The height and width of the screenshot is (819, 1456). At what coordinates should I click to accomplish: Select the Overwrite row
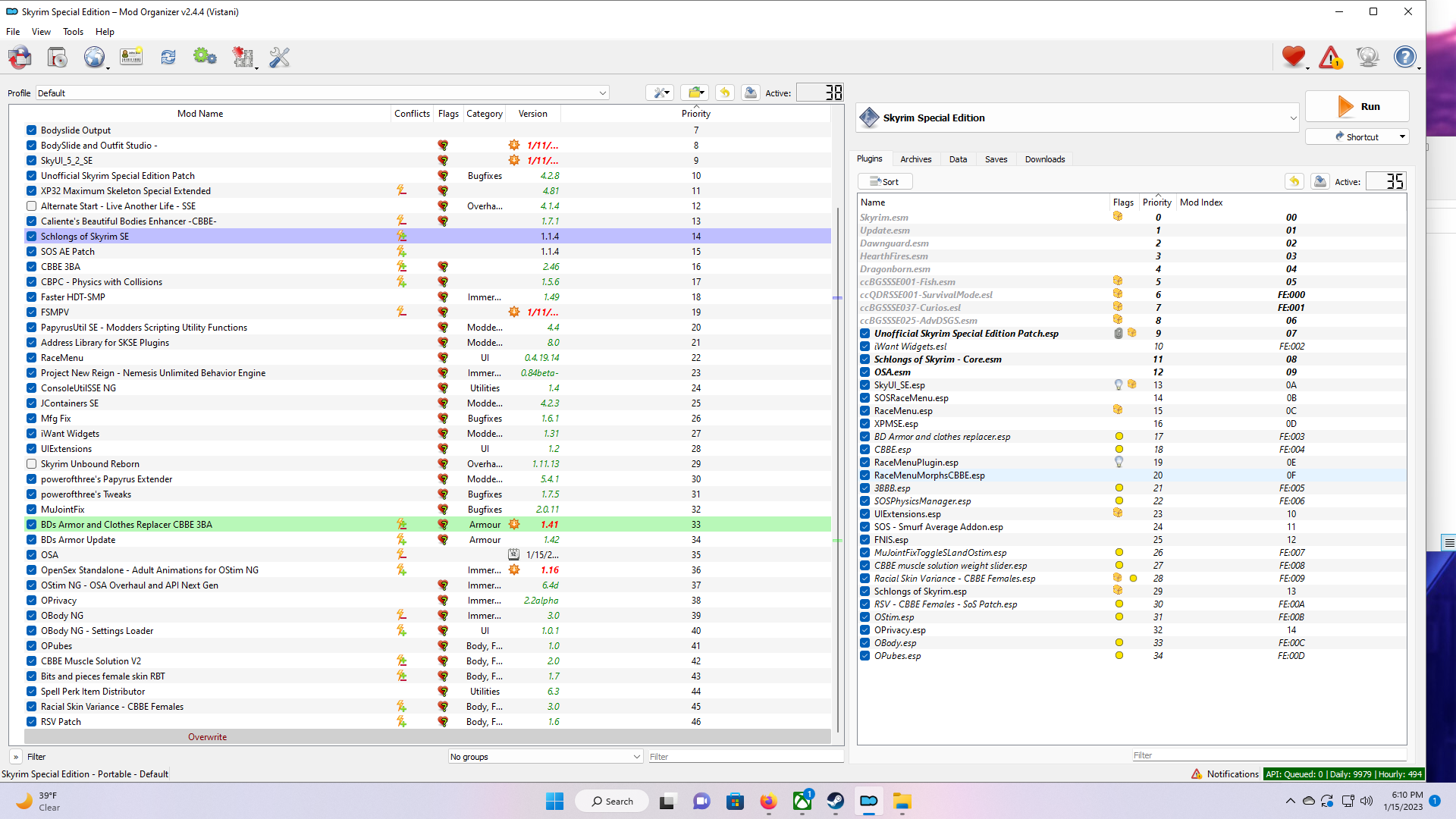coord(428,737)
